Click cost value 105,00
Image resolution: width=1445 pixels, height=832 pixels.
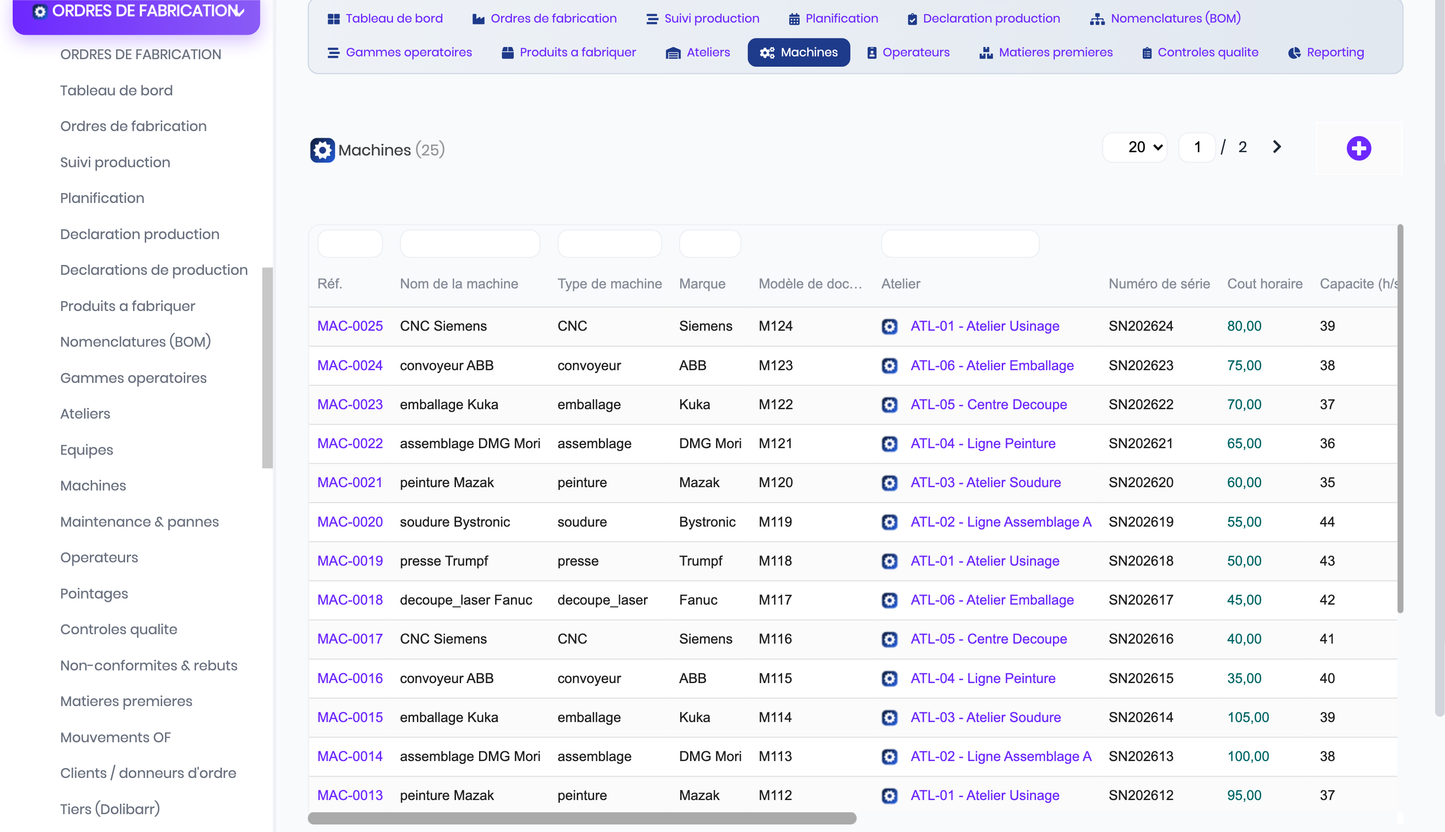pyautogui.click(x=1248, y=718)
